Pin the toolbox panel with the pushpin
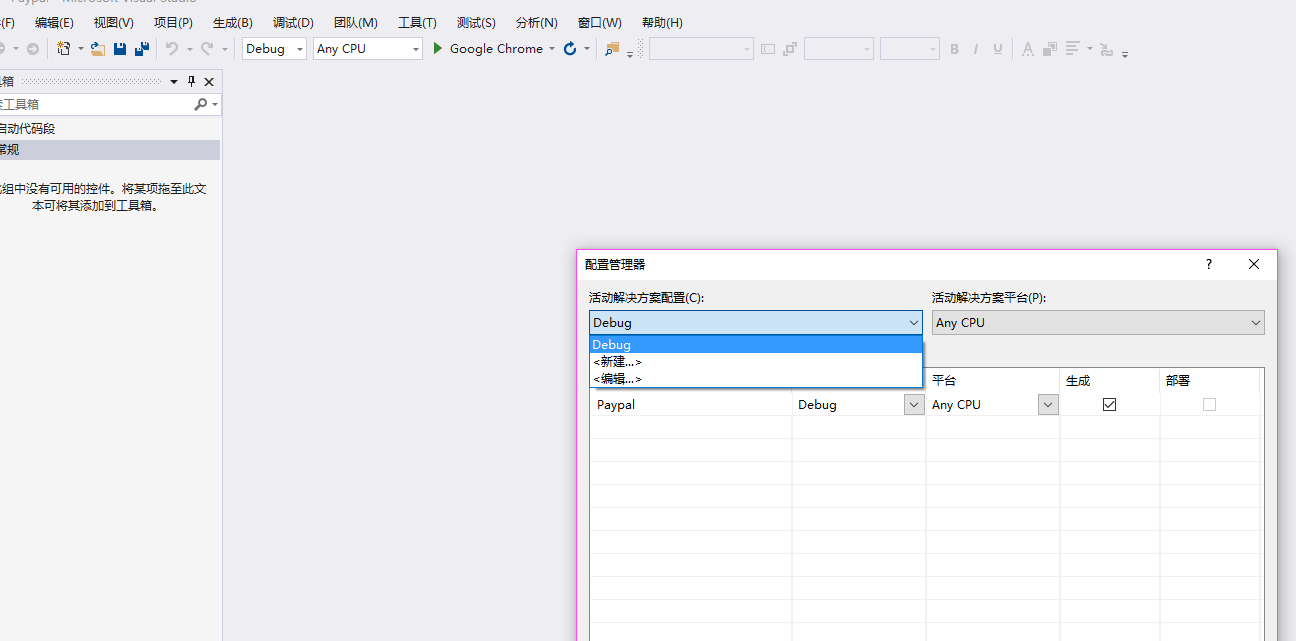The image size is (1296, 641). (192, 82)
